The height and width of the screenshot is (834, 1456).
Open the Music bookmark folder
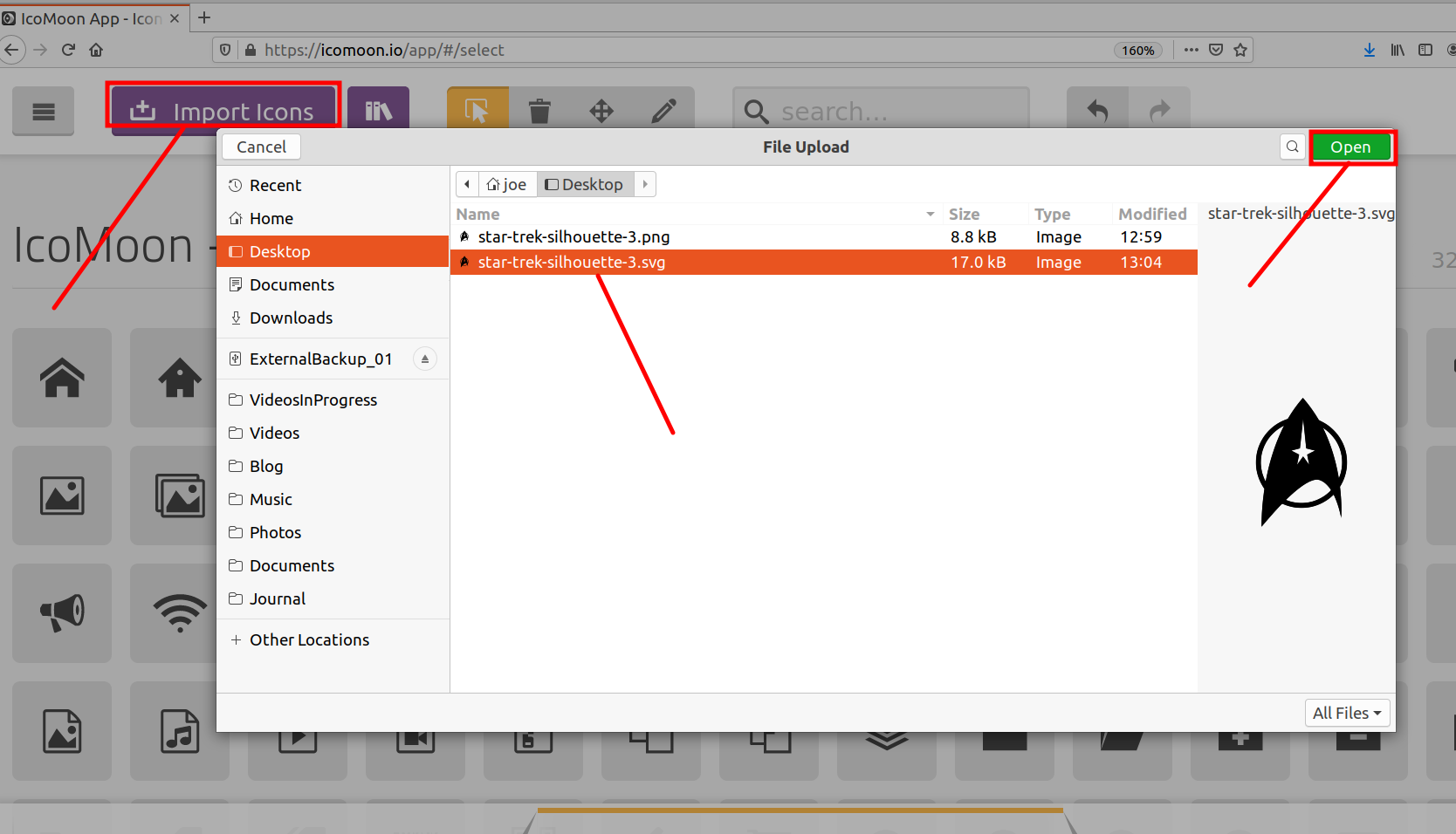coord(333,499)
